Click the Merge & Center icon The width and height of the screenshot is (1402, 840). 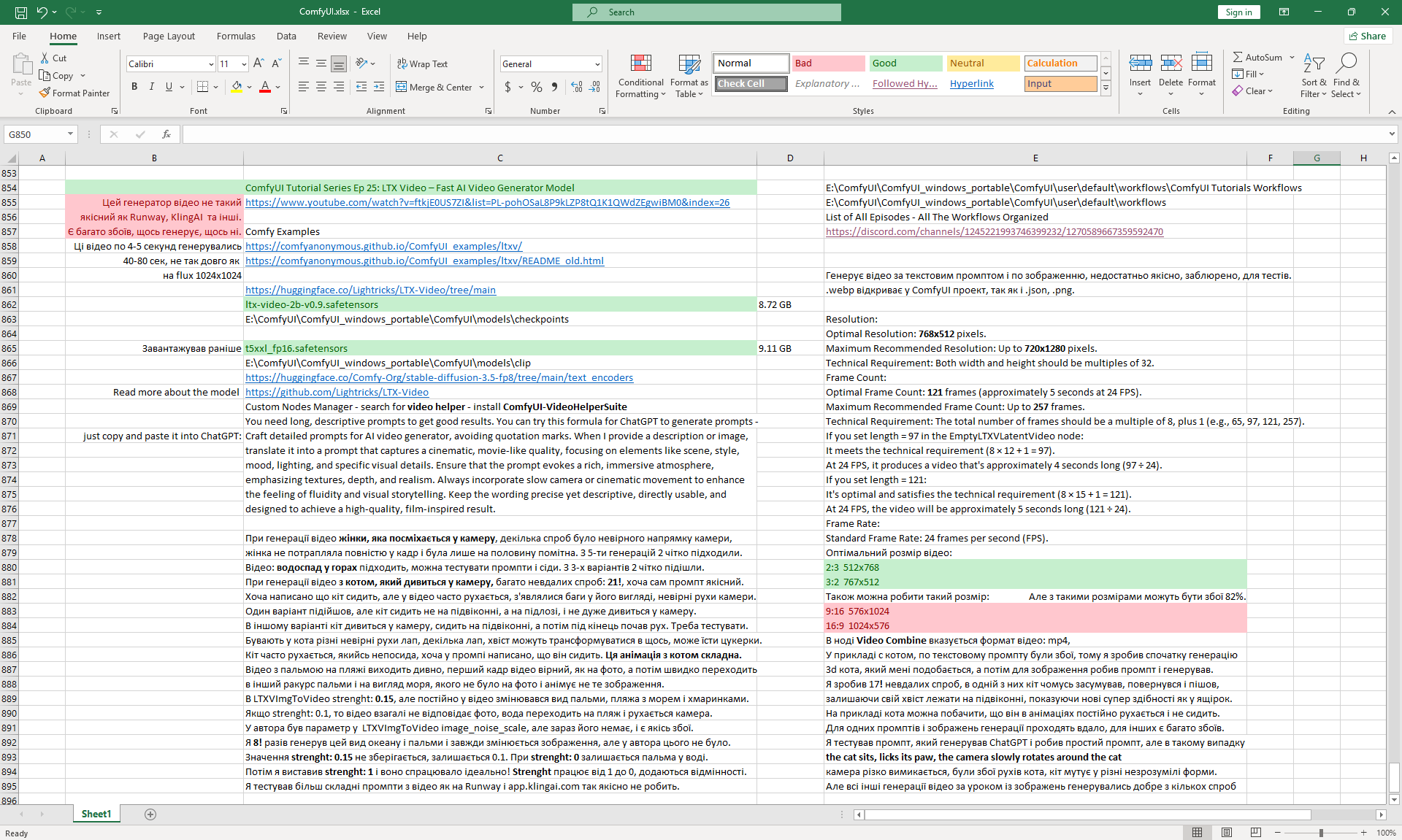(x=402, y=87)
